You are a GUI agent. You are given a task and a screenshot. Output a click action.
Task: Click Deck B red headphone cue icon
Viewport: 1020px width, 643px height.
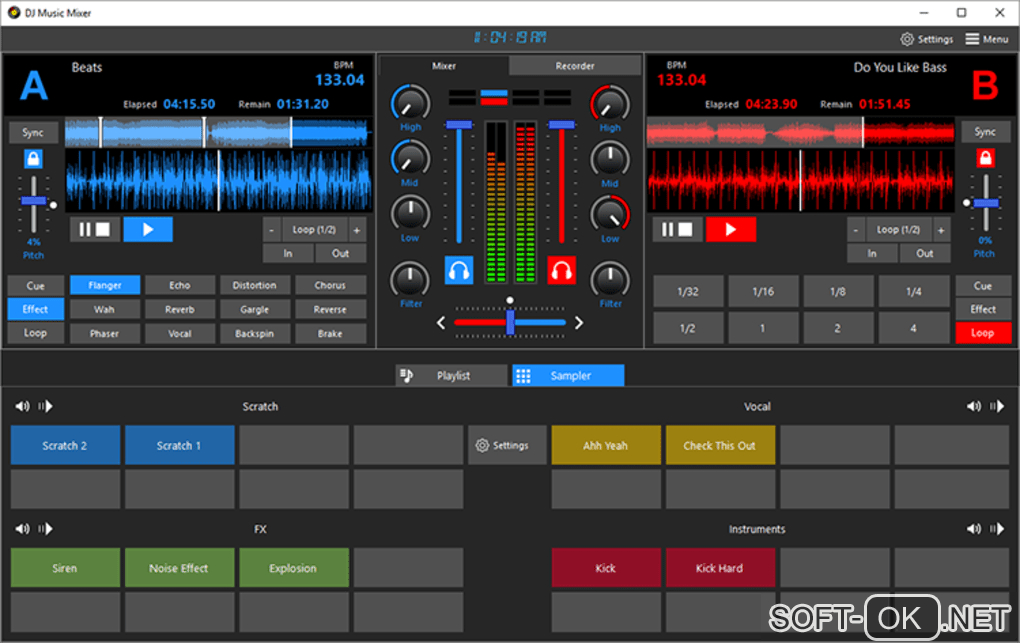(x=562, y=270)
